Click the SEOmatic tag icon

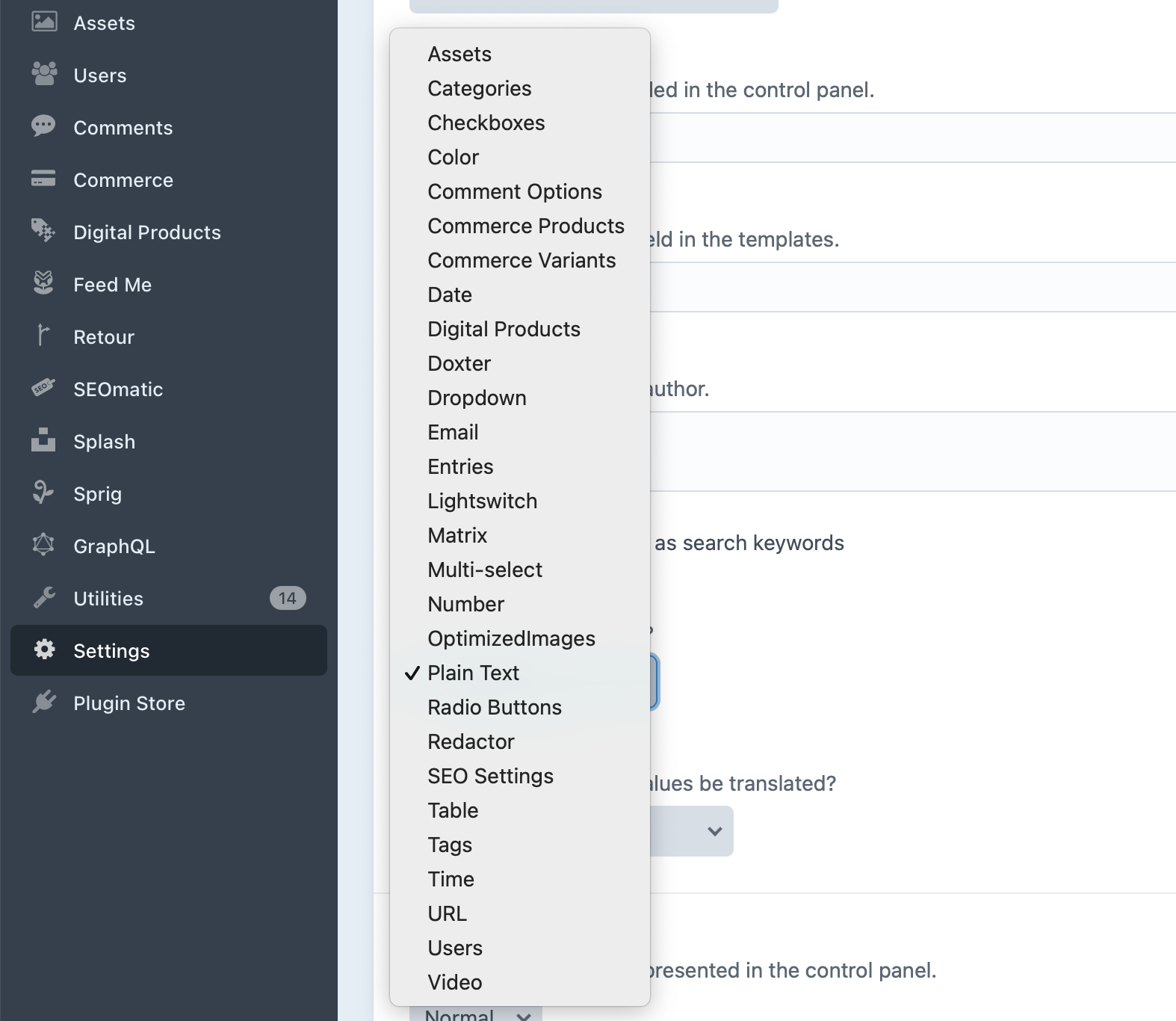pos(44,388)
